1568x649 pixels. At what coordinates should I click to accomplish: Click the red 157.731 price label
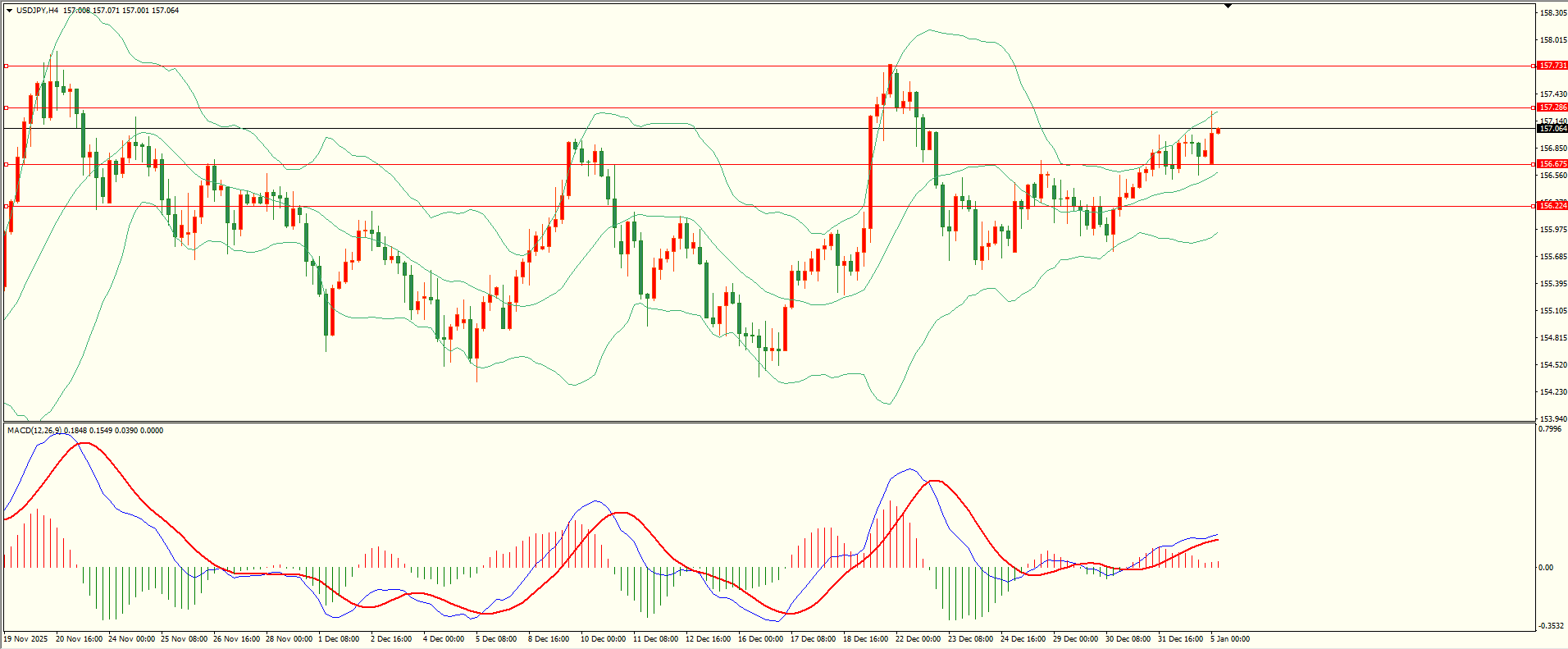pyautogui.click(x=1552, y=66)
